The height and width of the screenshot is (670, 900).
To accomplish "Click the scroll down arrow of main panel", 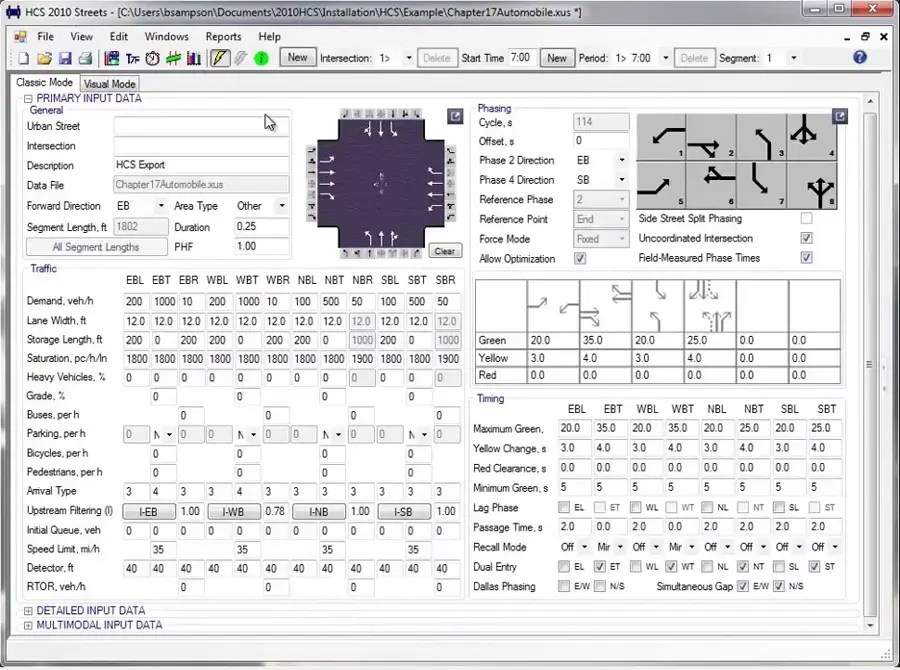I will click(870, 625).
